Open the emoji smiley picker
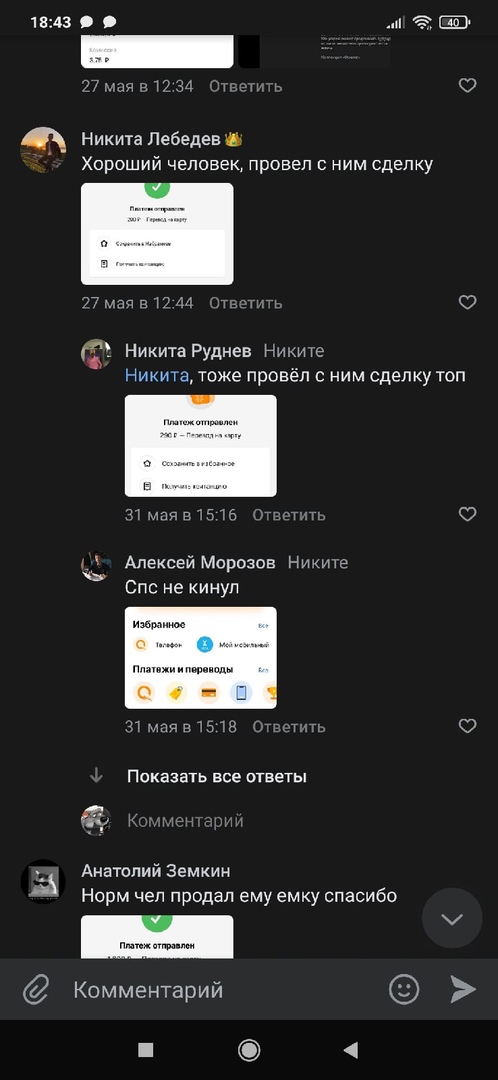Image resolution: width=498 pixels, height=1080 pixels. tap(404, 990)
